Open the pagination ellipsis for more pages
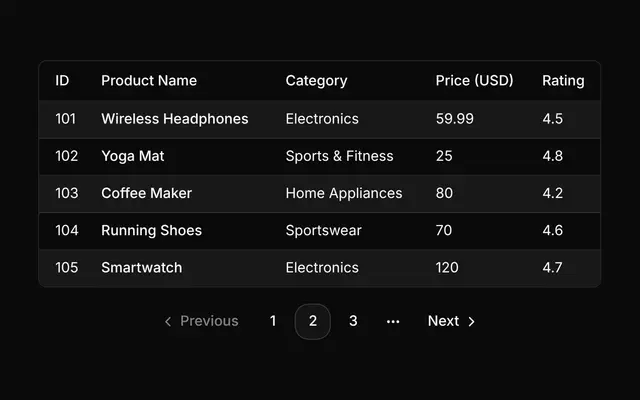The height and width of the screenshot is (400, 640). coord(393,322)
